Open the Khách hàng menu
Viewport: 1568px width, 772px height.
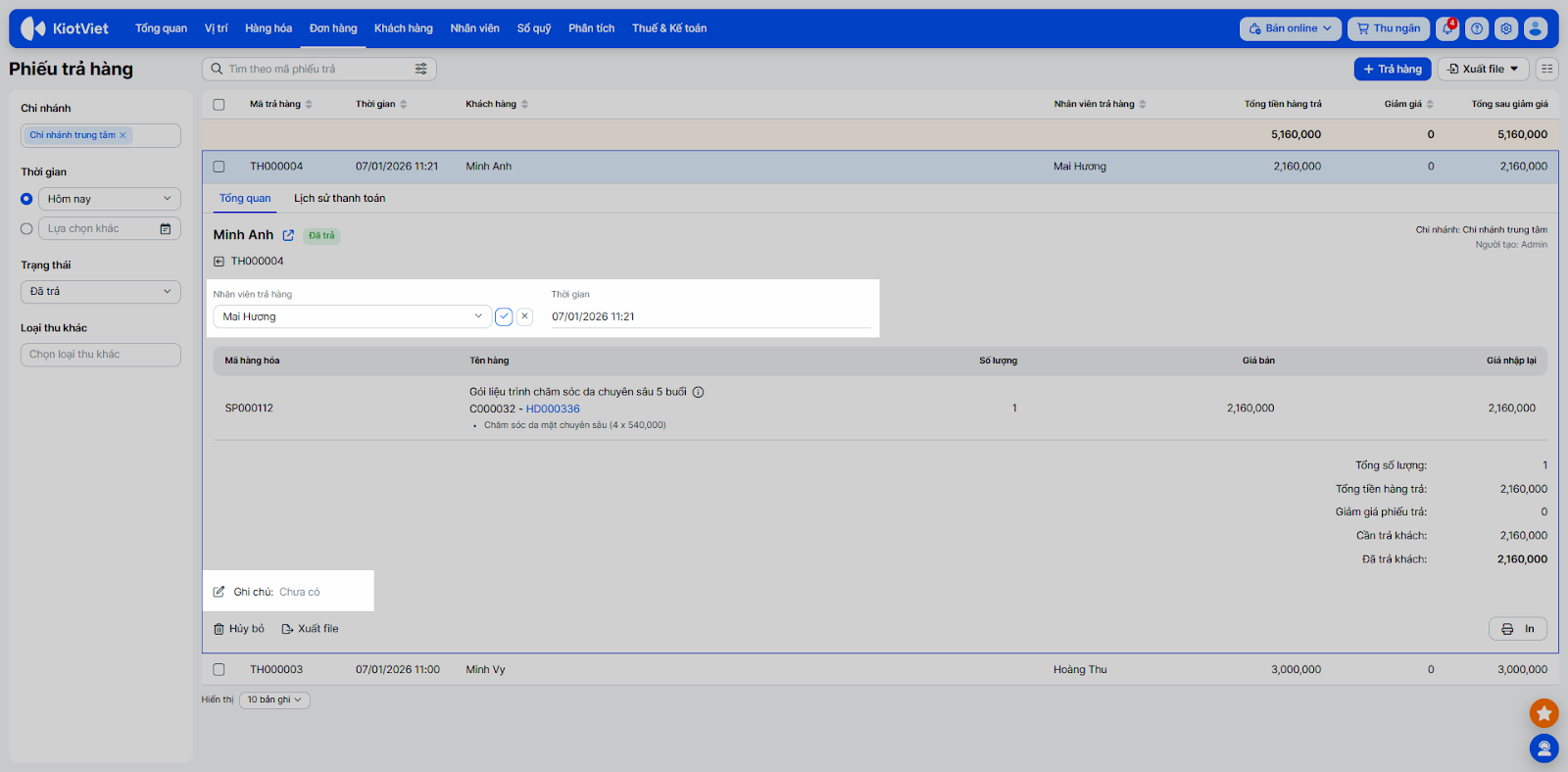coord(404,28)
